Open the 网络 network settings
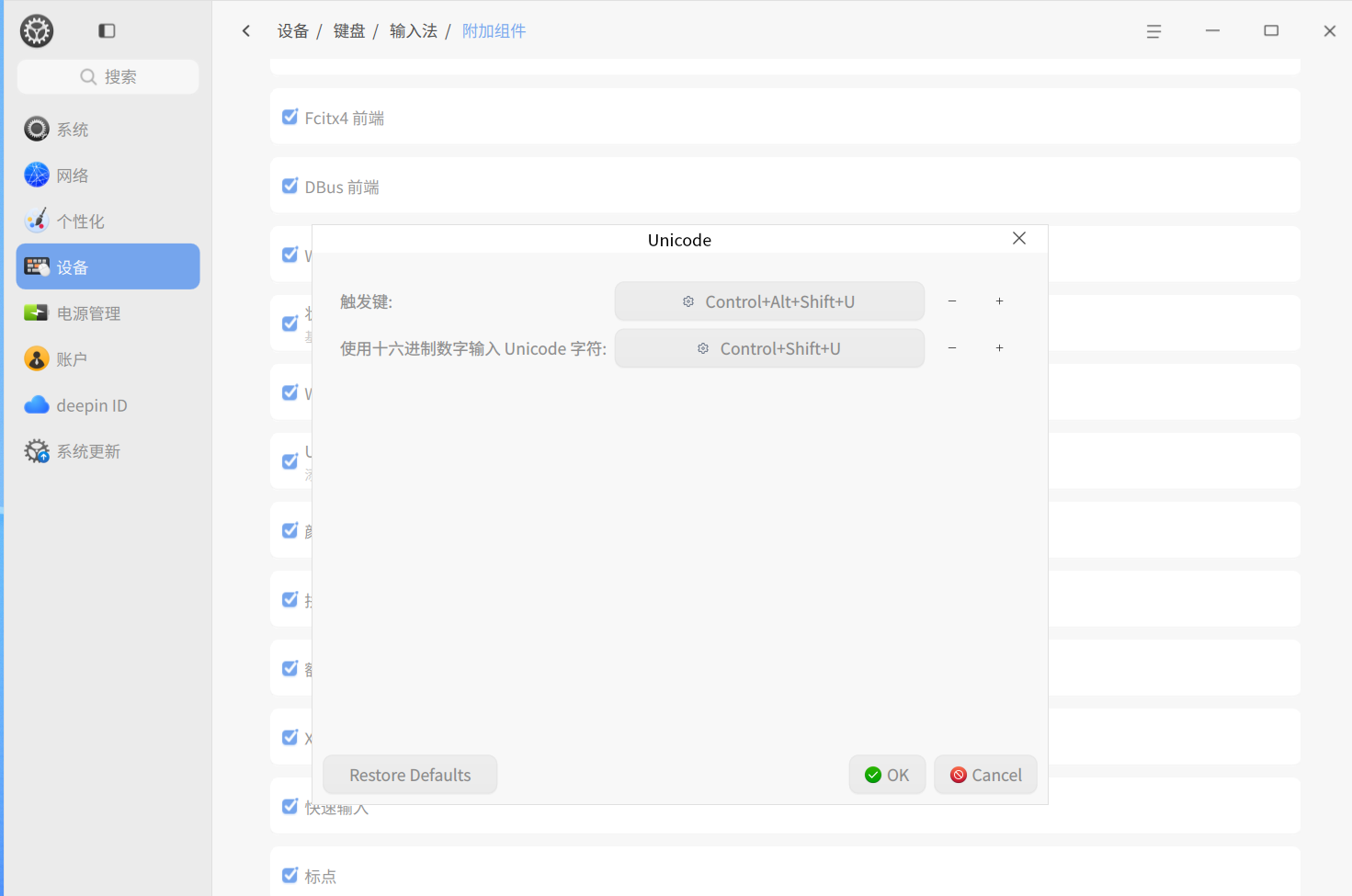This screenshot has height=896, width=1352. tap(108, 176)
